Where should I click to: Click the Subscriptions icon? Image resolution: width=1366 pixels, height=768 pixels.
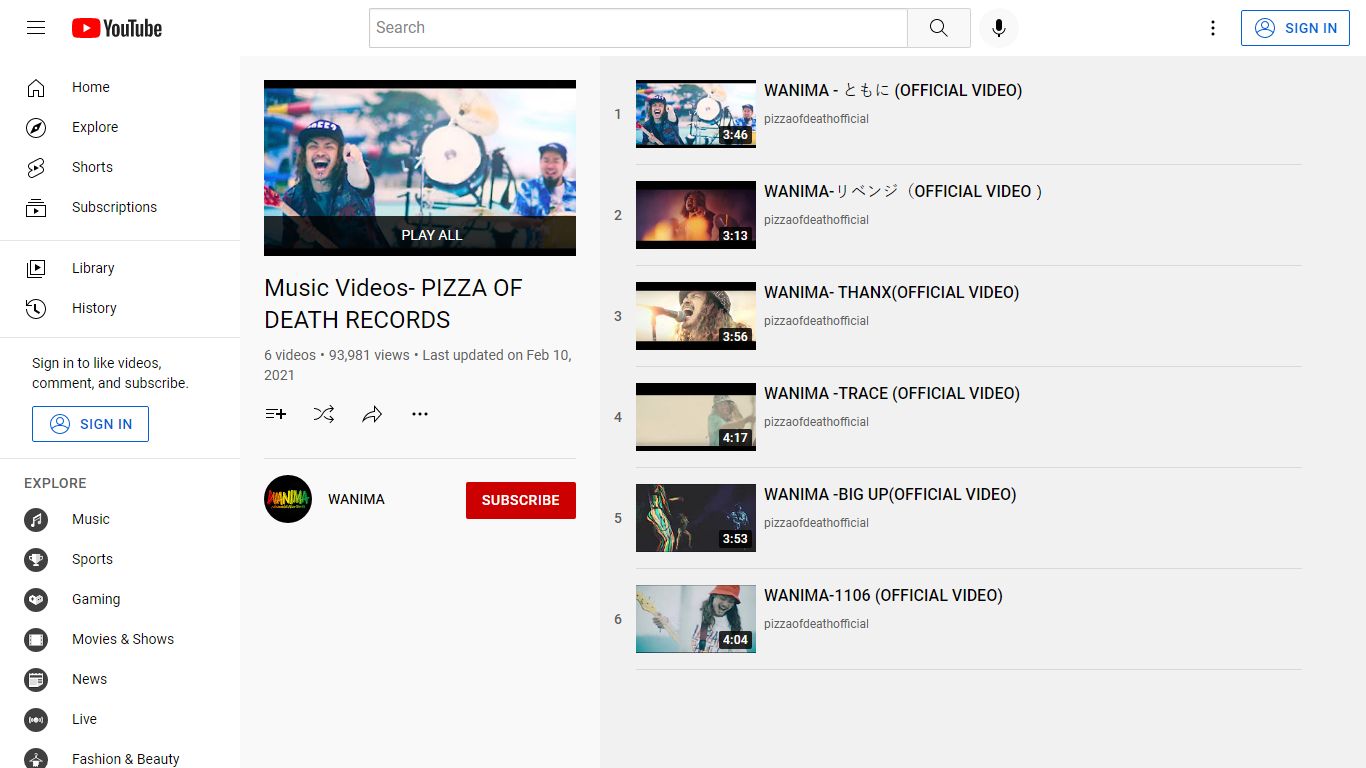(36, 207)
